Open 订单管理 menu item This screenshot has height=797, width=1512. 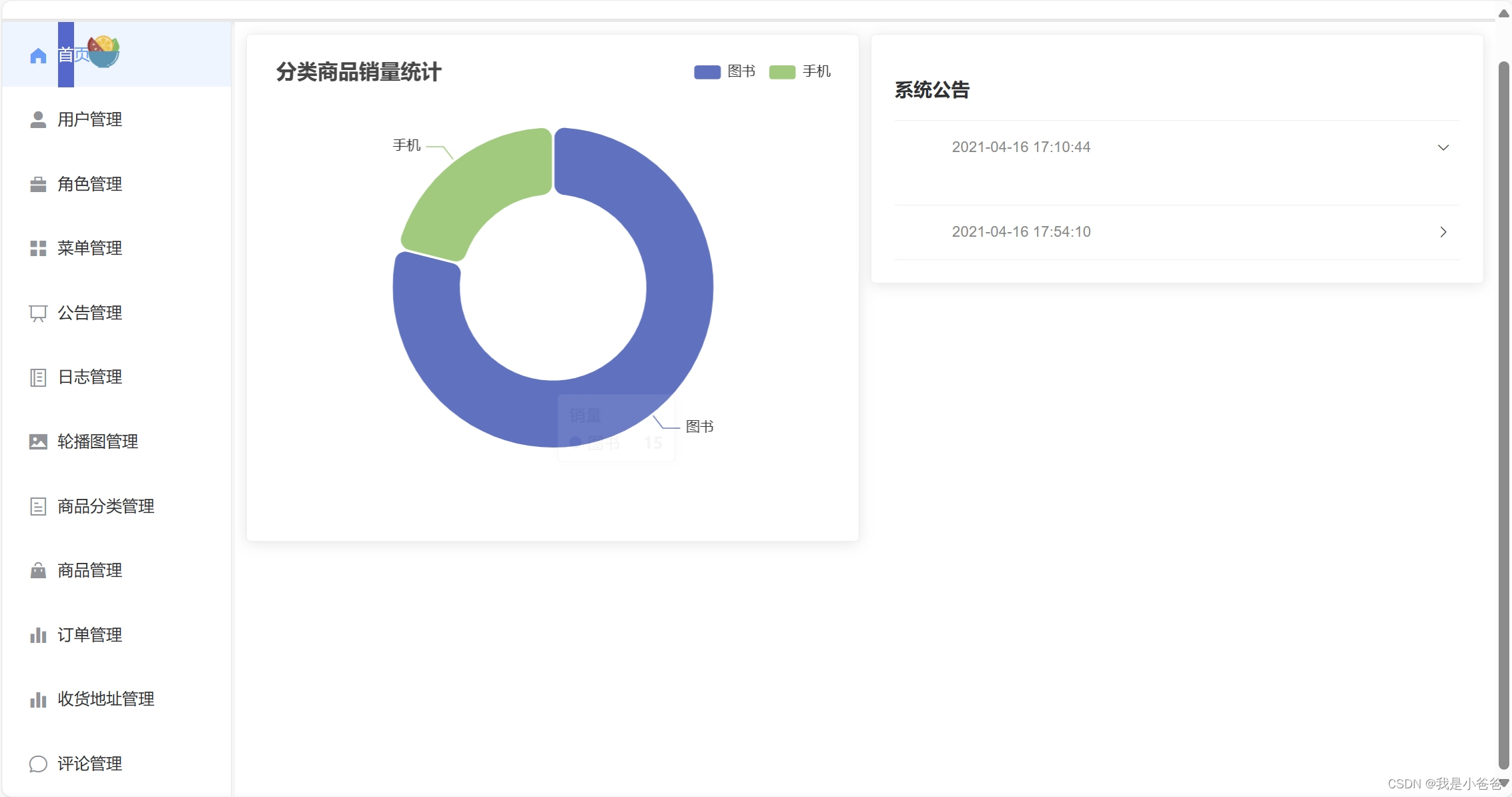click(x=89, y=635)
